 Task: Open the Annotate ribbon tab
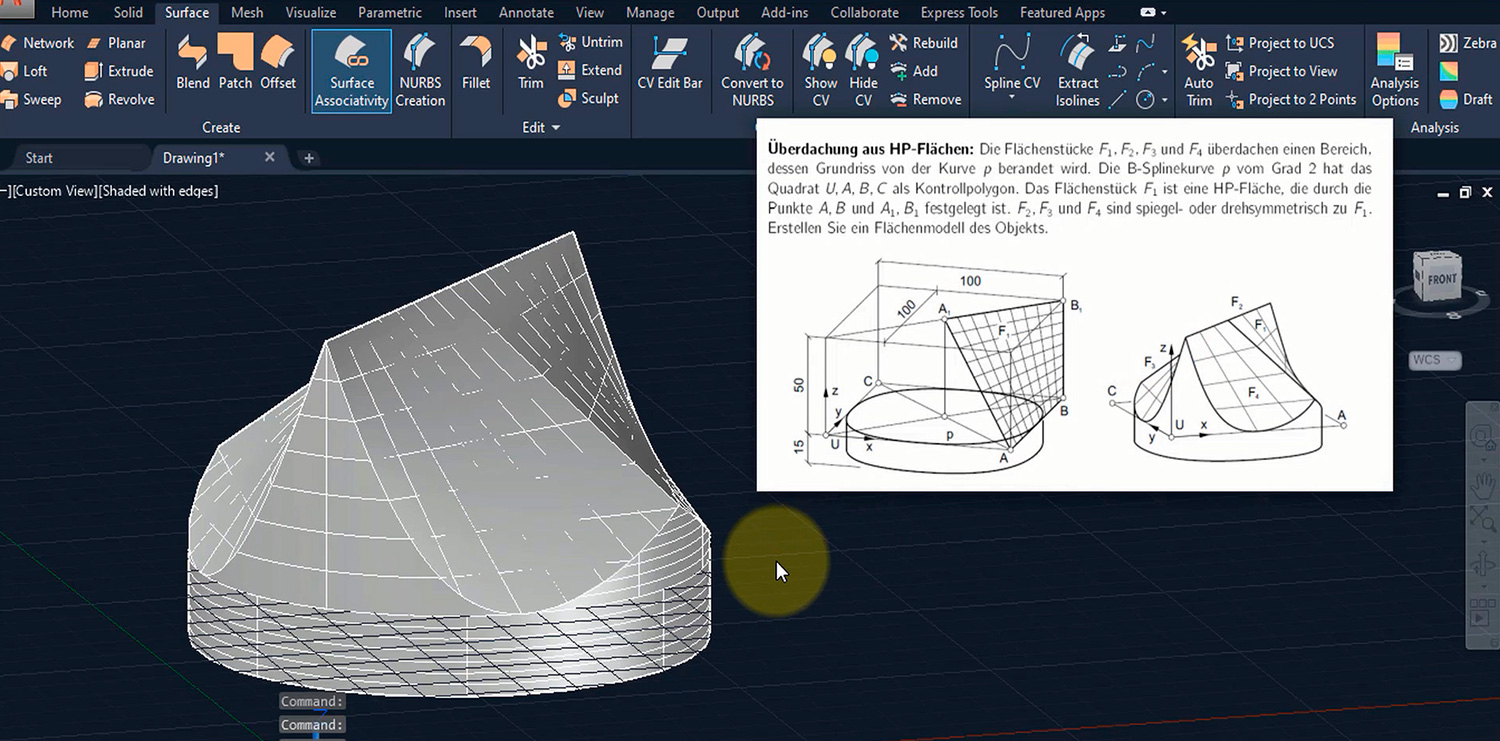click(x=526, y=13)
